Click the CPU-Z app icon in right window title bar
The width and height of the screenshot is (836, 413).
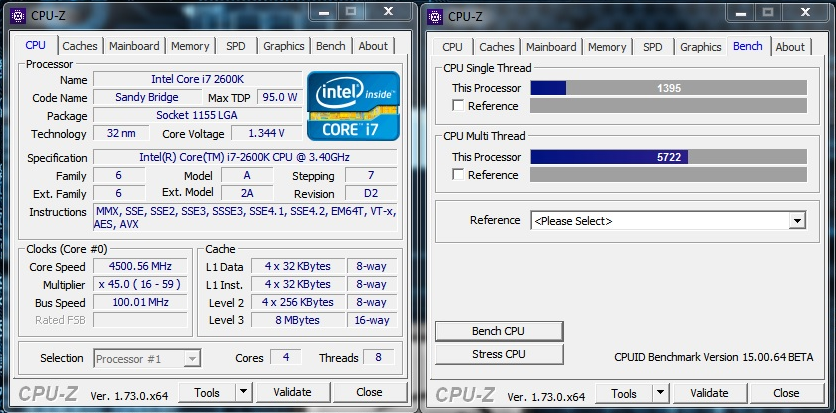[x=435, y=15]
